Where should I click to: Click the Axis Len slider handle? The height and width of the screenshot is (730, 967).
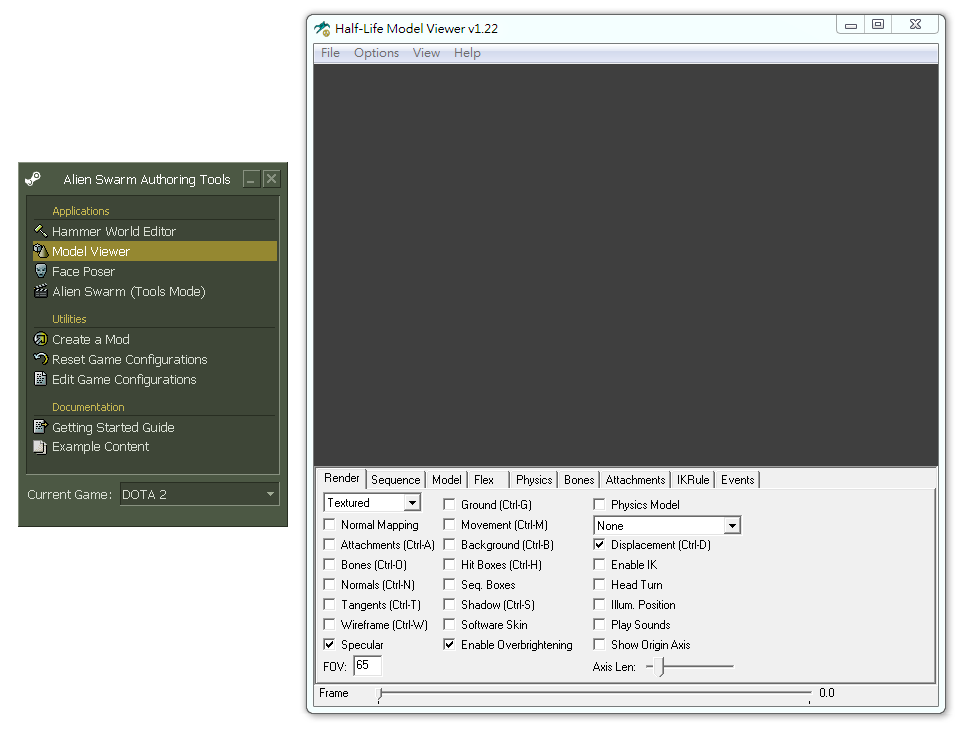660,666
